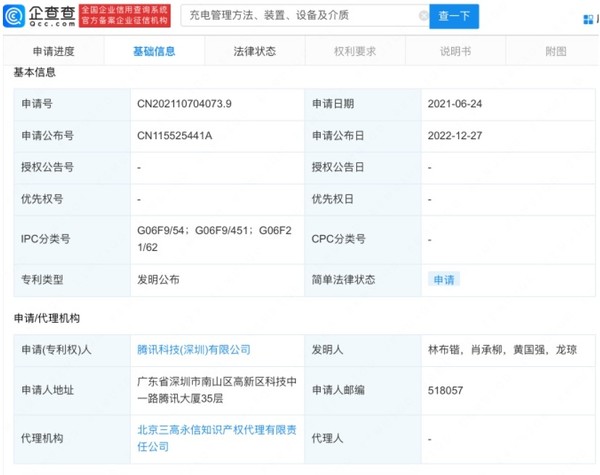Select publication number CN115525441A

[174, 135]
